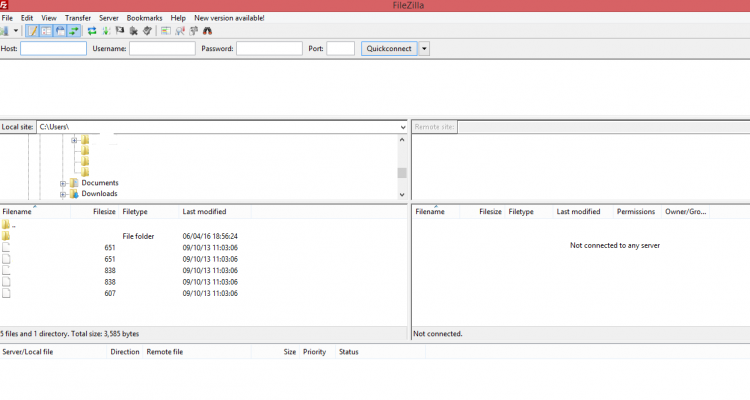This screenshot has width=750, height=400.
Task: Focus the Port input field
Action: click(x=341, y=48)
